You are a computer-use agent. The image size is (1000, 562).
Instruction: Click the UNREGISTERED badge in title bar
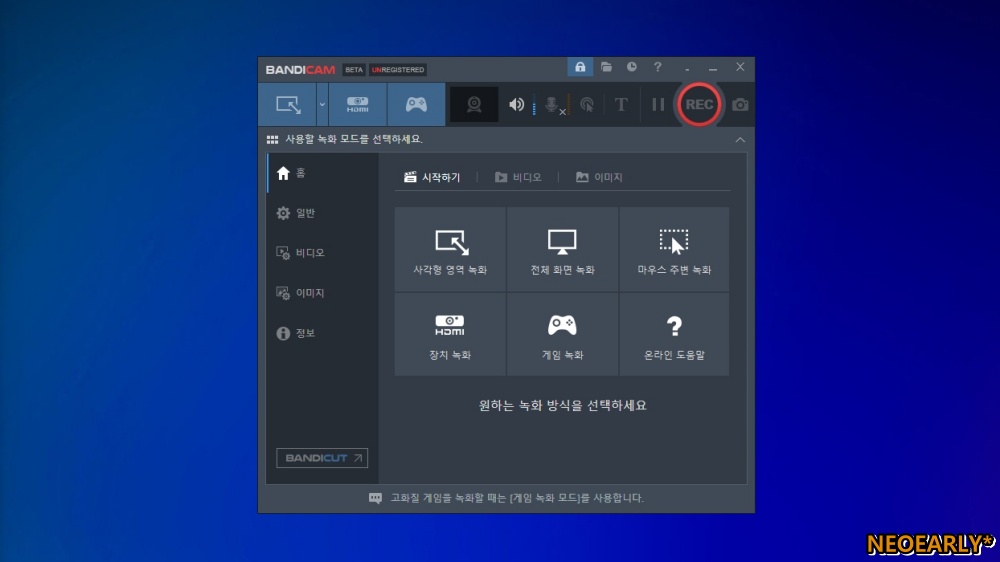click(x=398, y=70)
